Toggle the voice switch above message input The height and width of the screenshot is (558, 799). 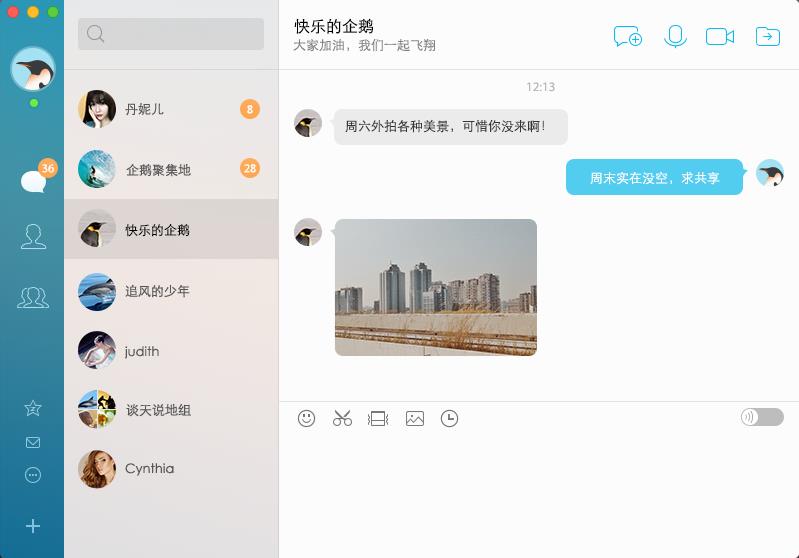point(762,417)
